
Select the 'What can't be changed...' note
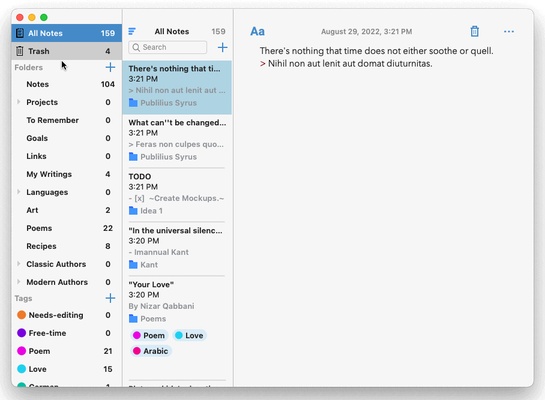pyautogui.click(x=177, y=140)
